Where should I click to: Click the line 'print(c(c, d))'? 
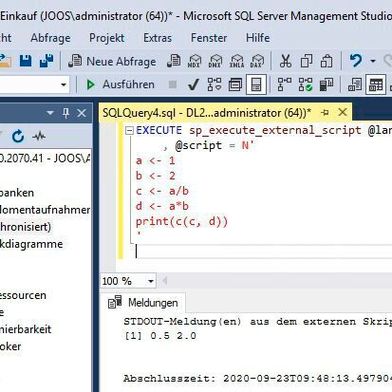tap(182, 222)
